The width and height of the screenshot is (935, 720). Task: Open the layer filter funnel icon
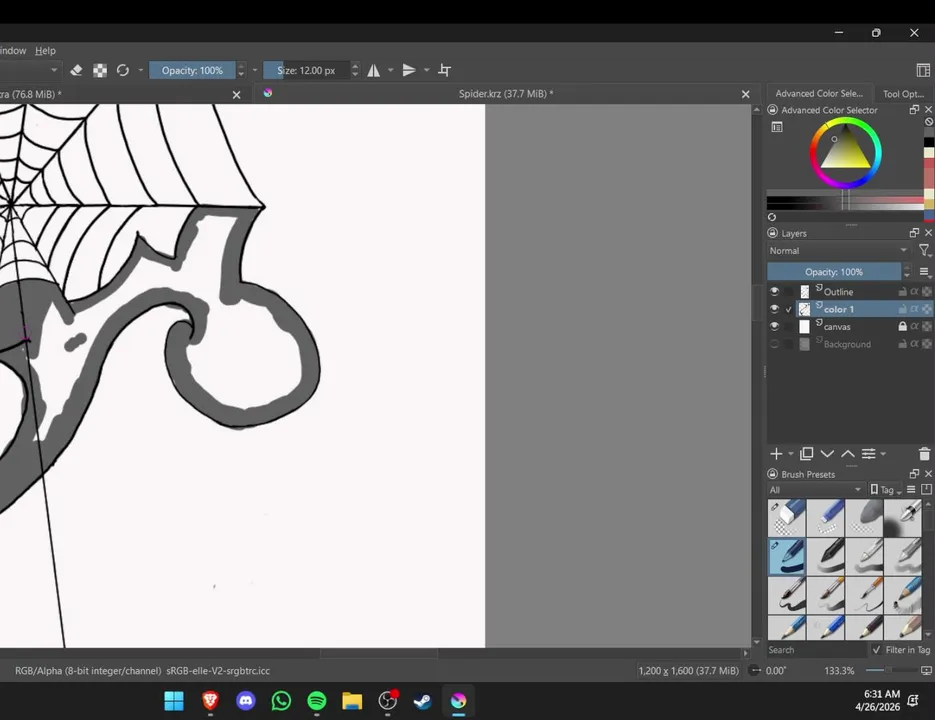pyautogui.click(x=924, y=251)
